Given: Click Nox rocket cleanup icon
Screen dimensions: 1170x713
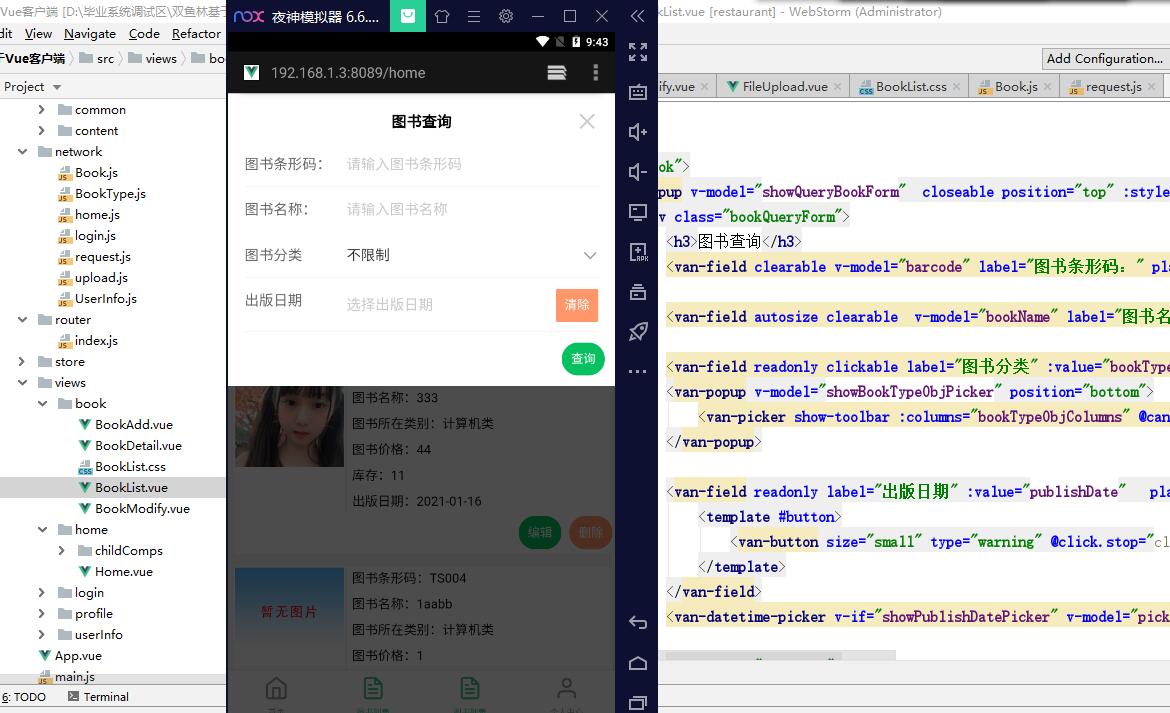Looking at the screenshot, I should point(637,331).
